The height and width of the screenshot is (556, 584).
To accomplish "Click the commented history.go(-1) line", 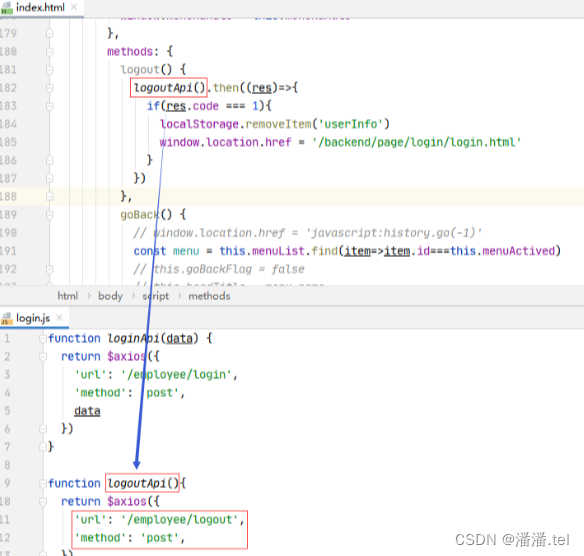I will pos(308,233).
